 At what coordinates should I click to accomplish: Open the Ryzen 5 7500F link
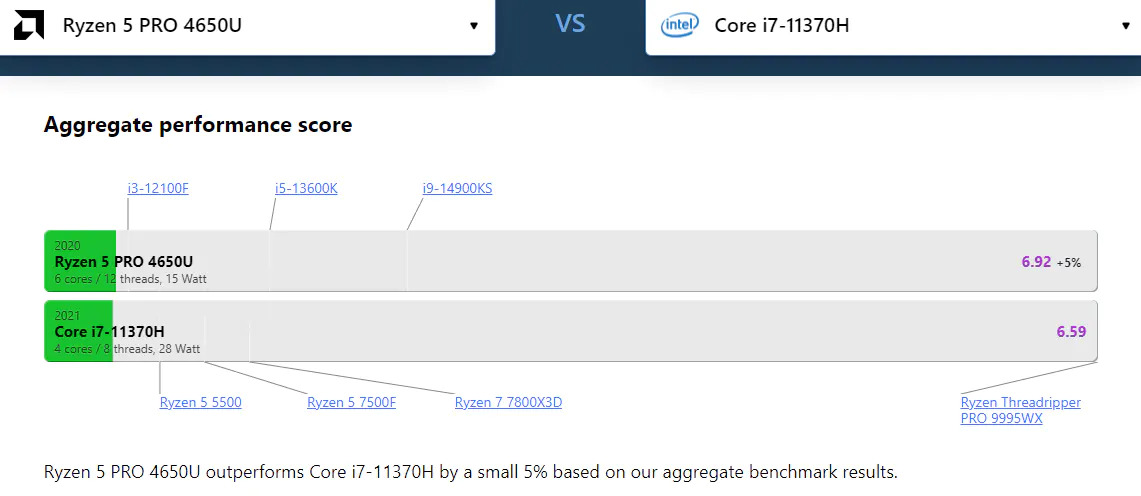point(351,402)
